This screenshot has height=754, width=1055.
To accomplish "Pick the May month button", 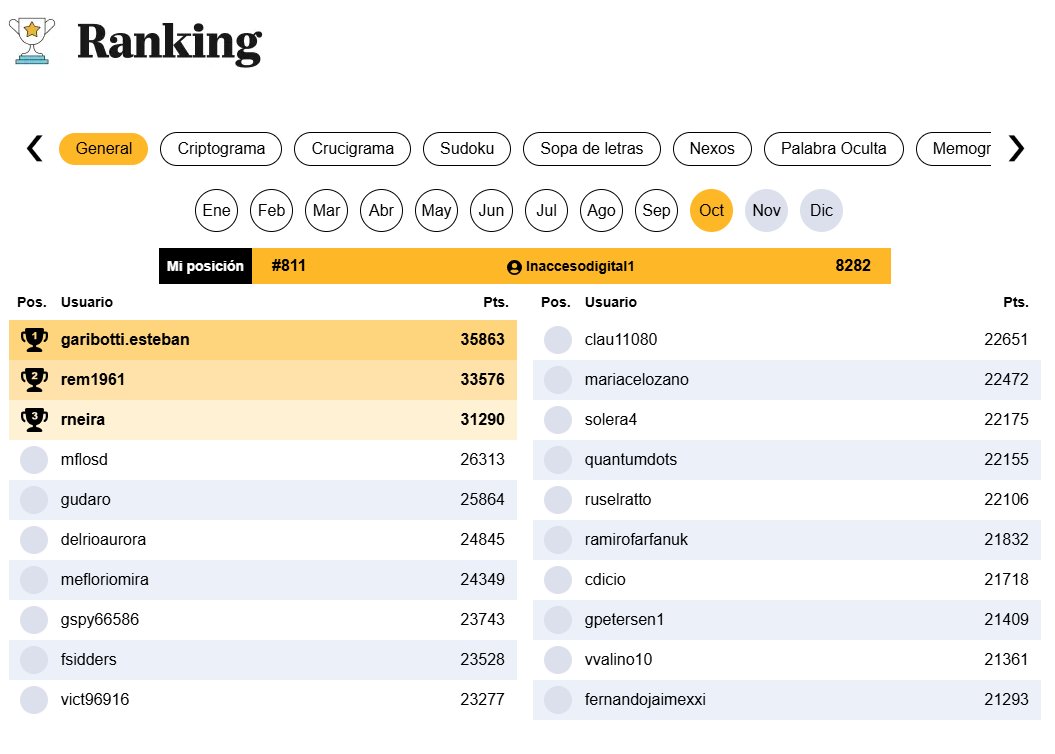I will coord(437,211).
